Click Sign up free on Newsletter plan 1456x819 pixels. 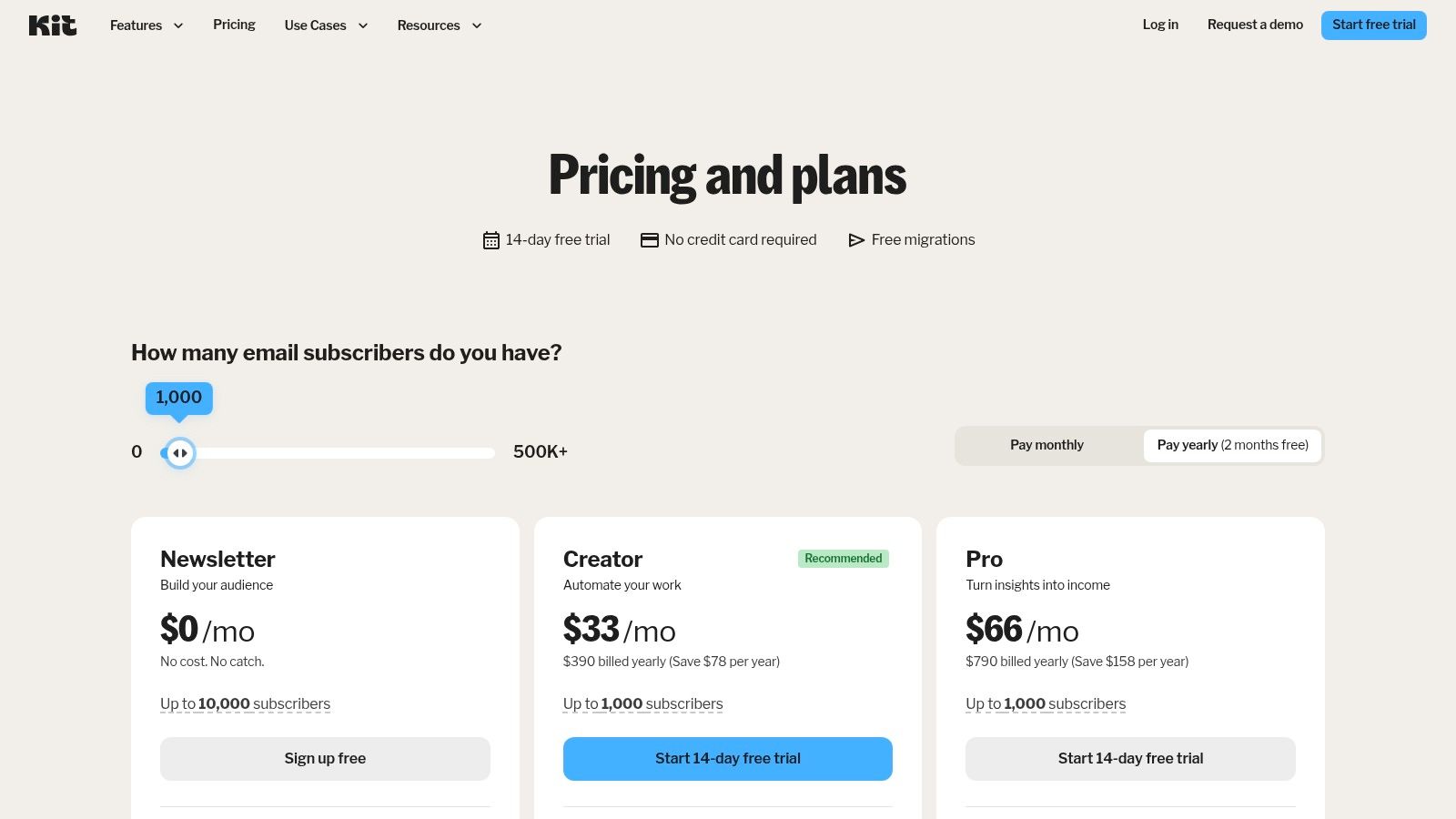click(325, 758)
